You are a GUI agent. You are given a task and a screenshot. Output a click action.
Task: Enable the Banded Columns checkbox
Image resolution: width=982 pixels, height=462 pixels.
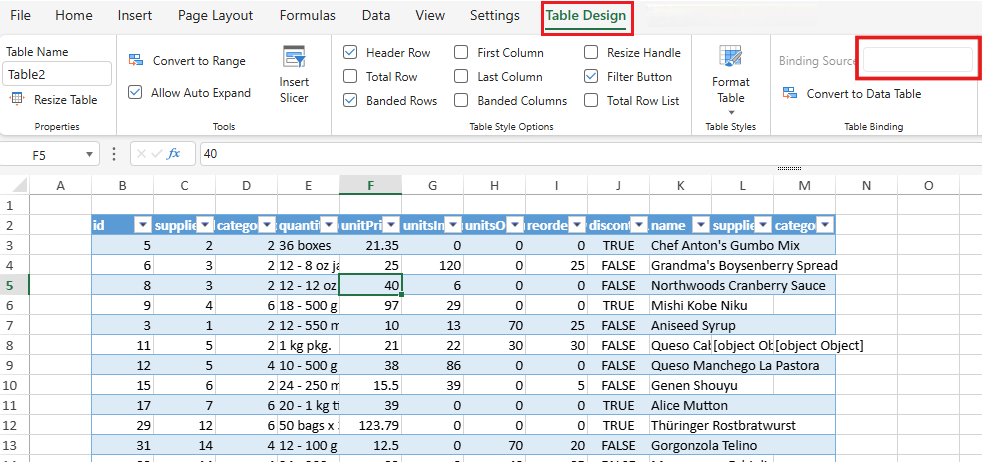pos(461,100)
